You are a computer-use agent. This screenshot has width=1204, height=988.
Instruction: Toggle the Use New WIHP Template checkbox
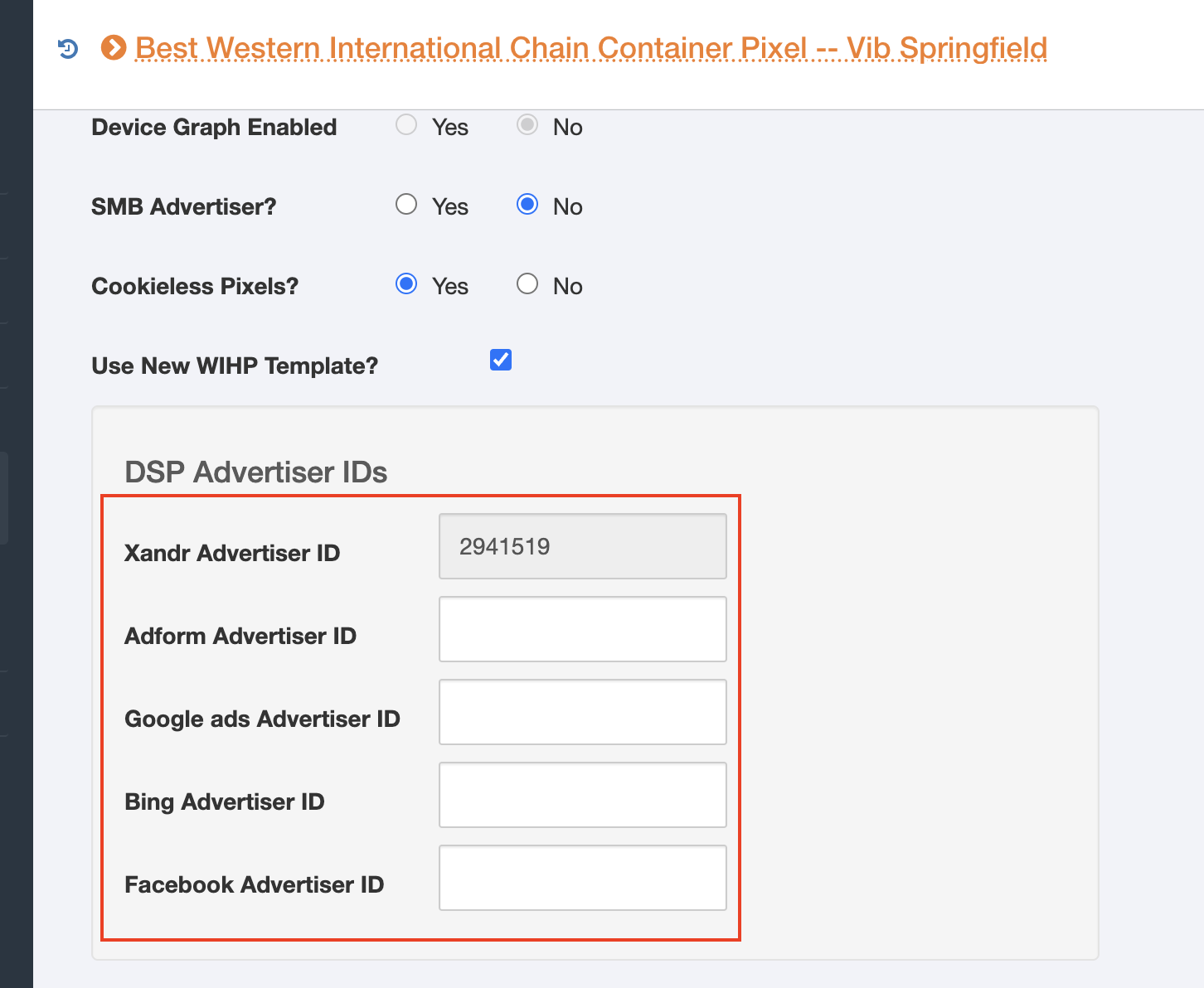point(501,360)
